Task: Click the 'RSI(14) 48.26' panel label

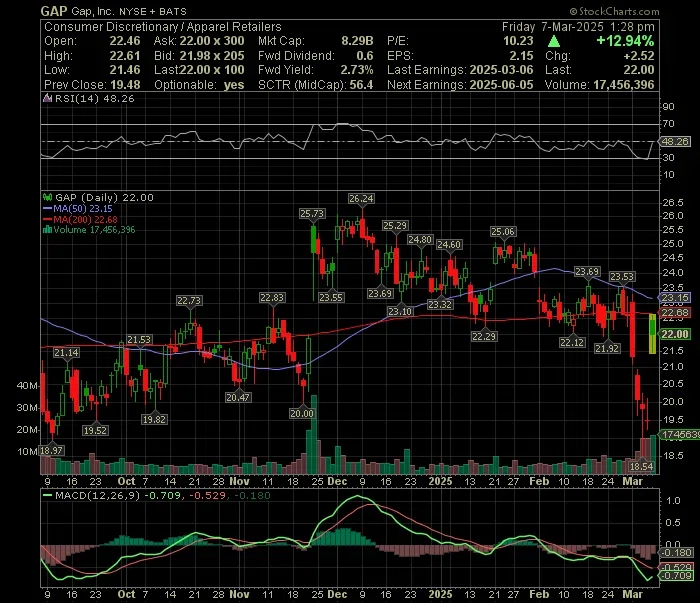Action: point(94,99)
